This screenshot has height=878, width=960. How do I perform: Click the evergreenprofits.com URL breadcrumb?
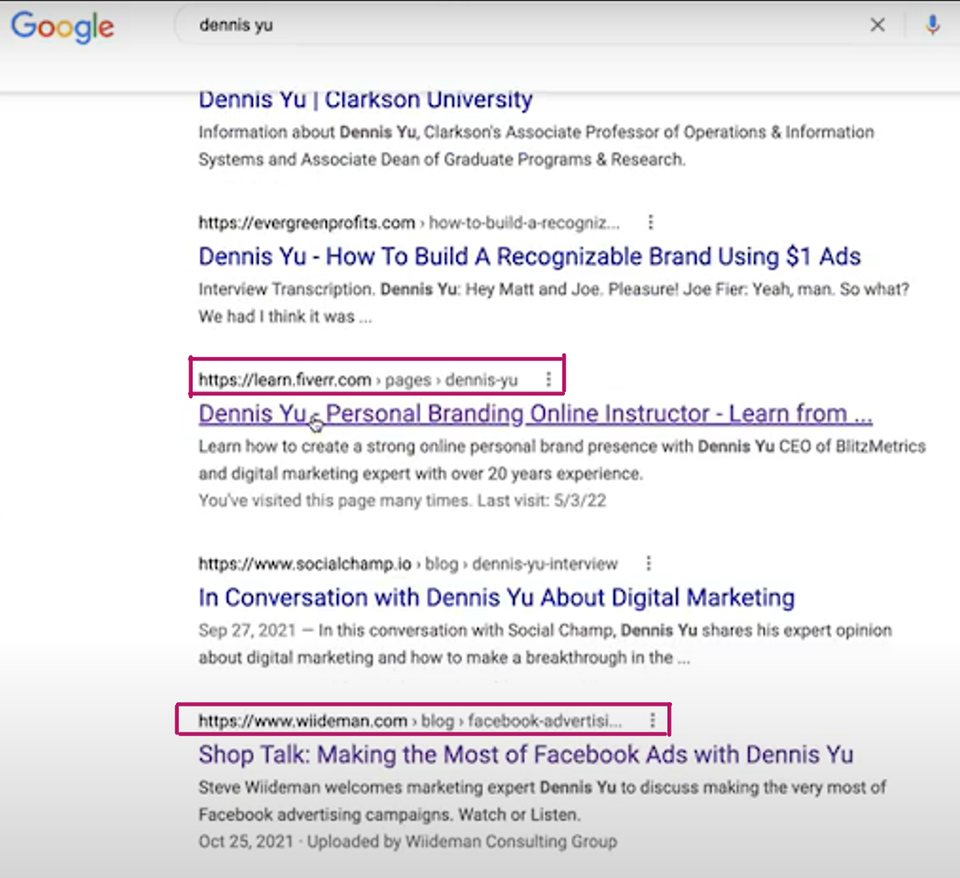click(x=409, y=222)
